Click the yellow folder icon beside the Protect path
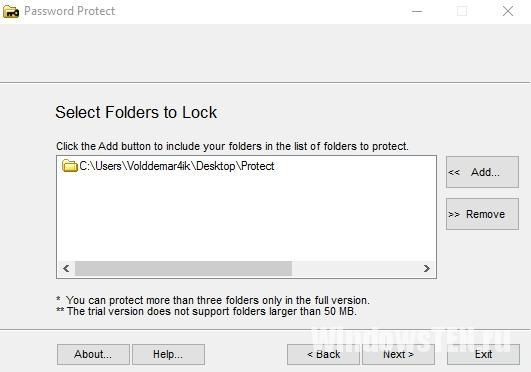The image size is (531, 372). [x=70, y=166]
